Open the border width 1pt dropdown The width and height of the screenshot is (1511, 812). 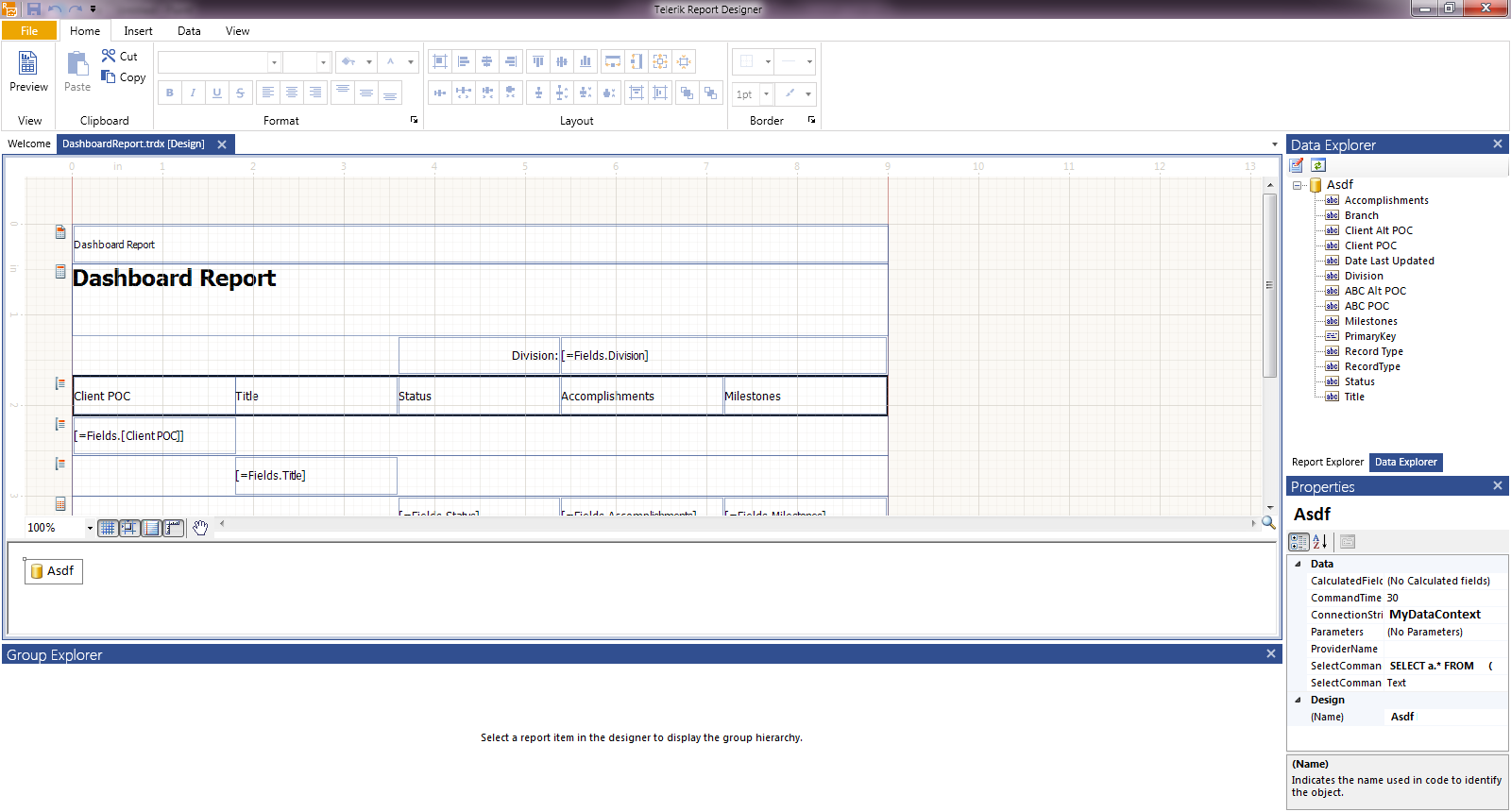coord(766,93)
